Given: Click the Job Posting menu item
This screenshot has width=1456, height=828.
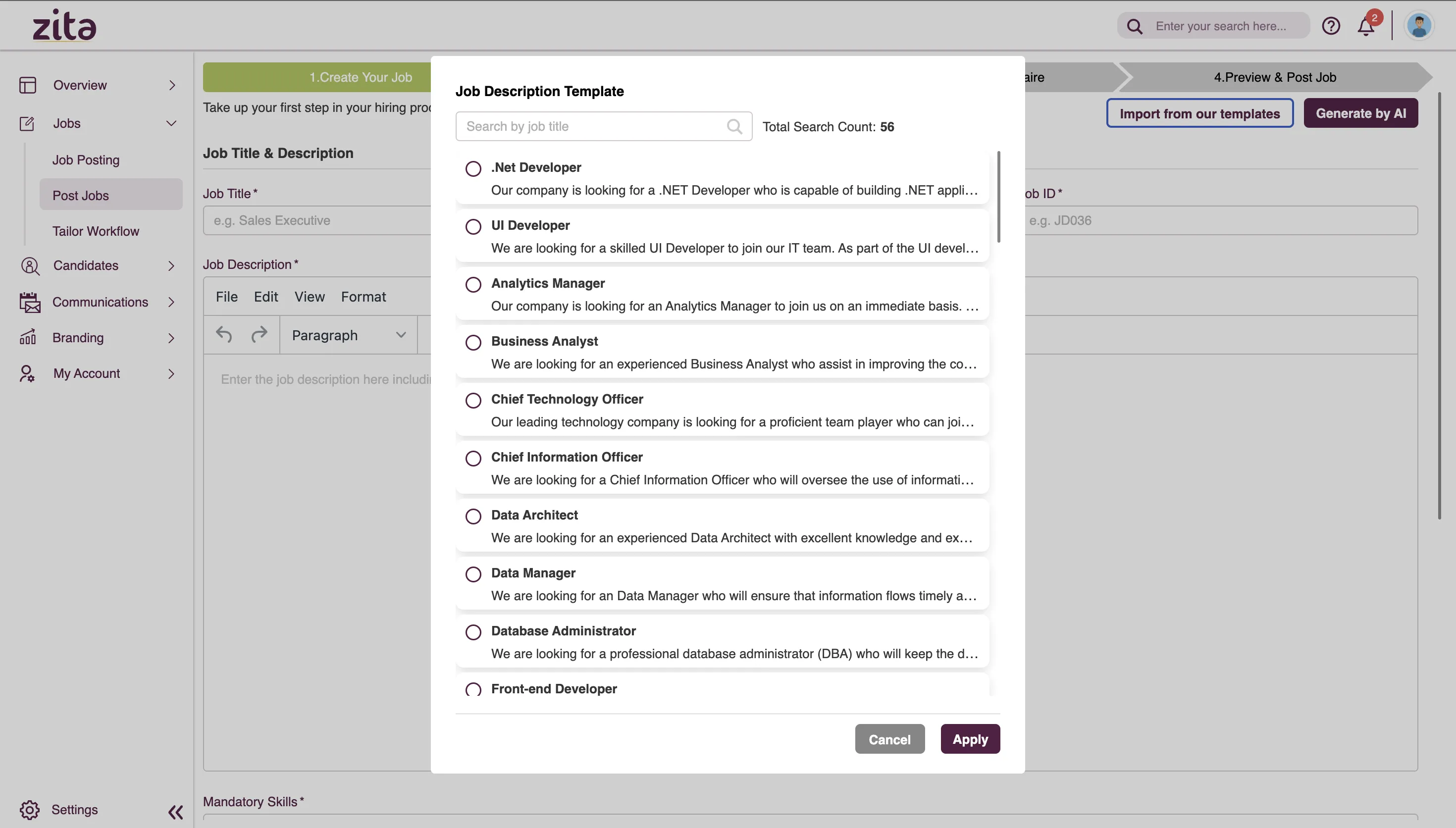Looking at the screenshot, I should point(86,160).
